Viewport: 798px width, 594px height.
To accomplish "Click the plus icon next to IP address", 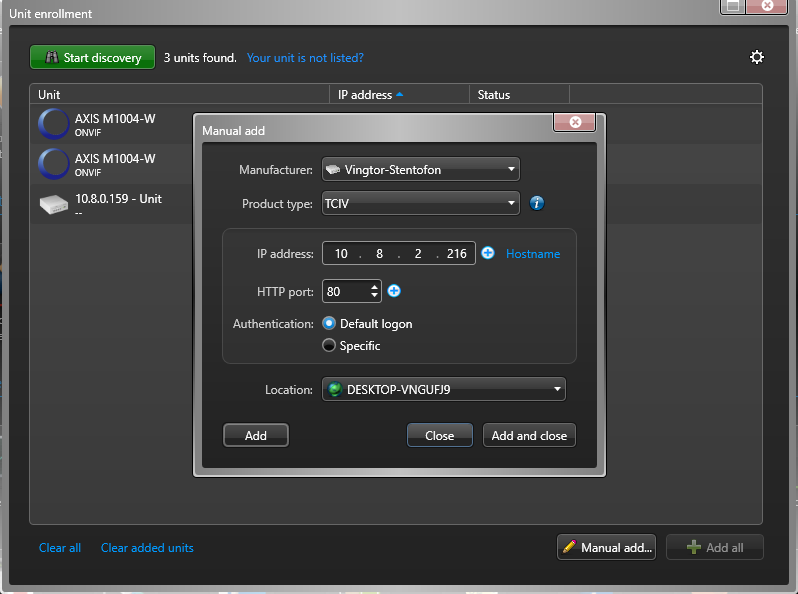I will 488,253.
